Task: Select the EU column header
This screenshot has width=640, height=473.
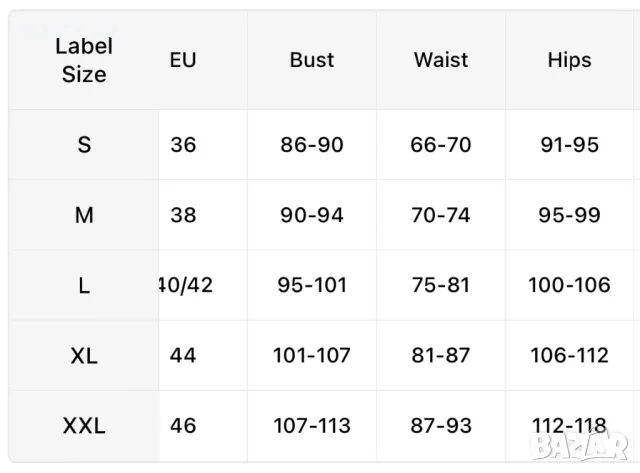Action: 183,60
